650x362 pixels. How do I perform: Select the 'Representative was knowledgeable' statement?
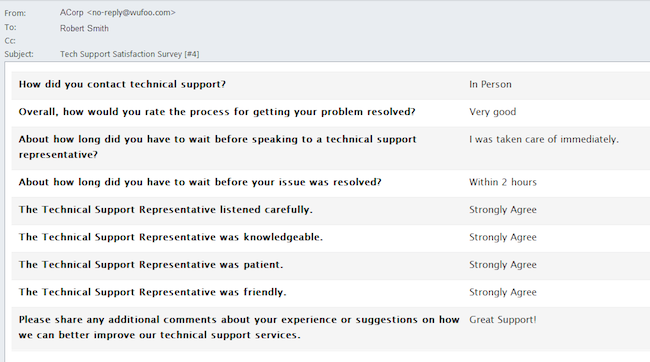170,237
